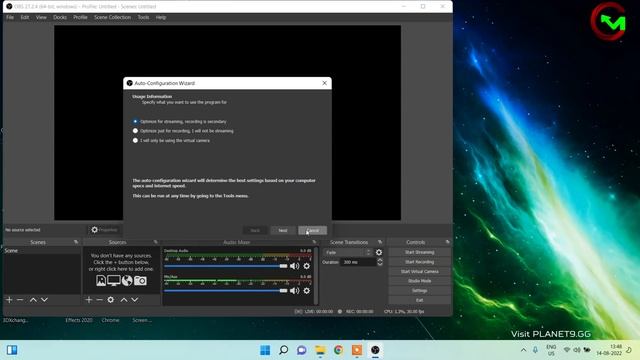Click the display capture monitor icon

click(114, 280)
